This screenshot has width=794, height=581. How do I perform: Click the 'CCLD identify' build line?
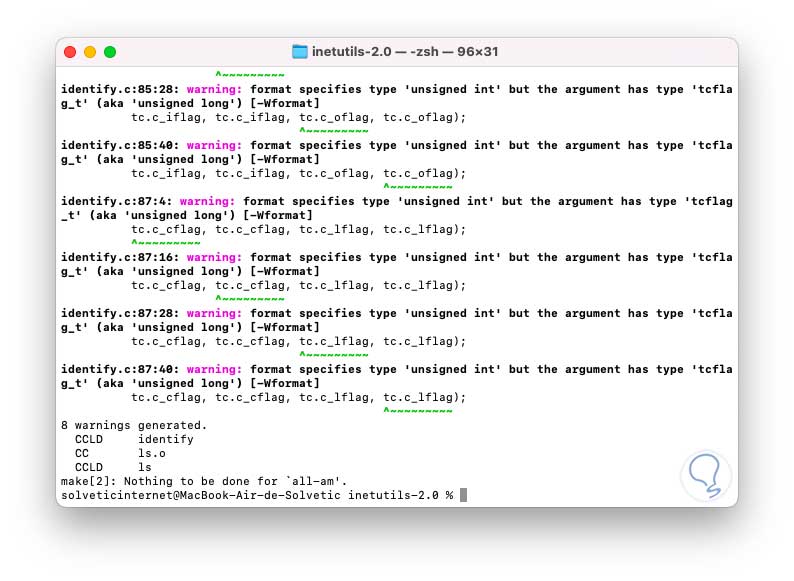click(x=134, y=439)
